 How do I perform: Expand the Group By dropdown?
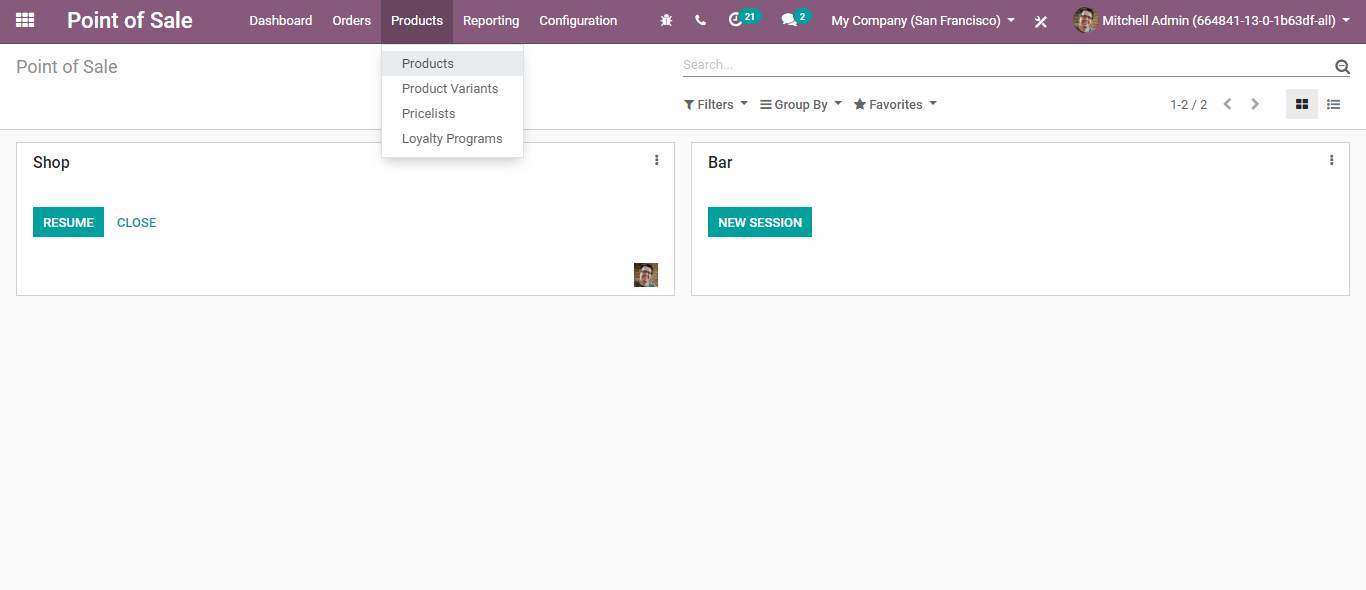tap(801, 104)
